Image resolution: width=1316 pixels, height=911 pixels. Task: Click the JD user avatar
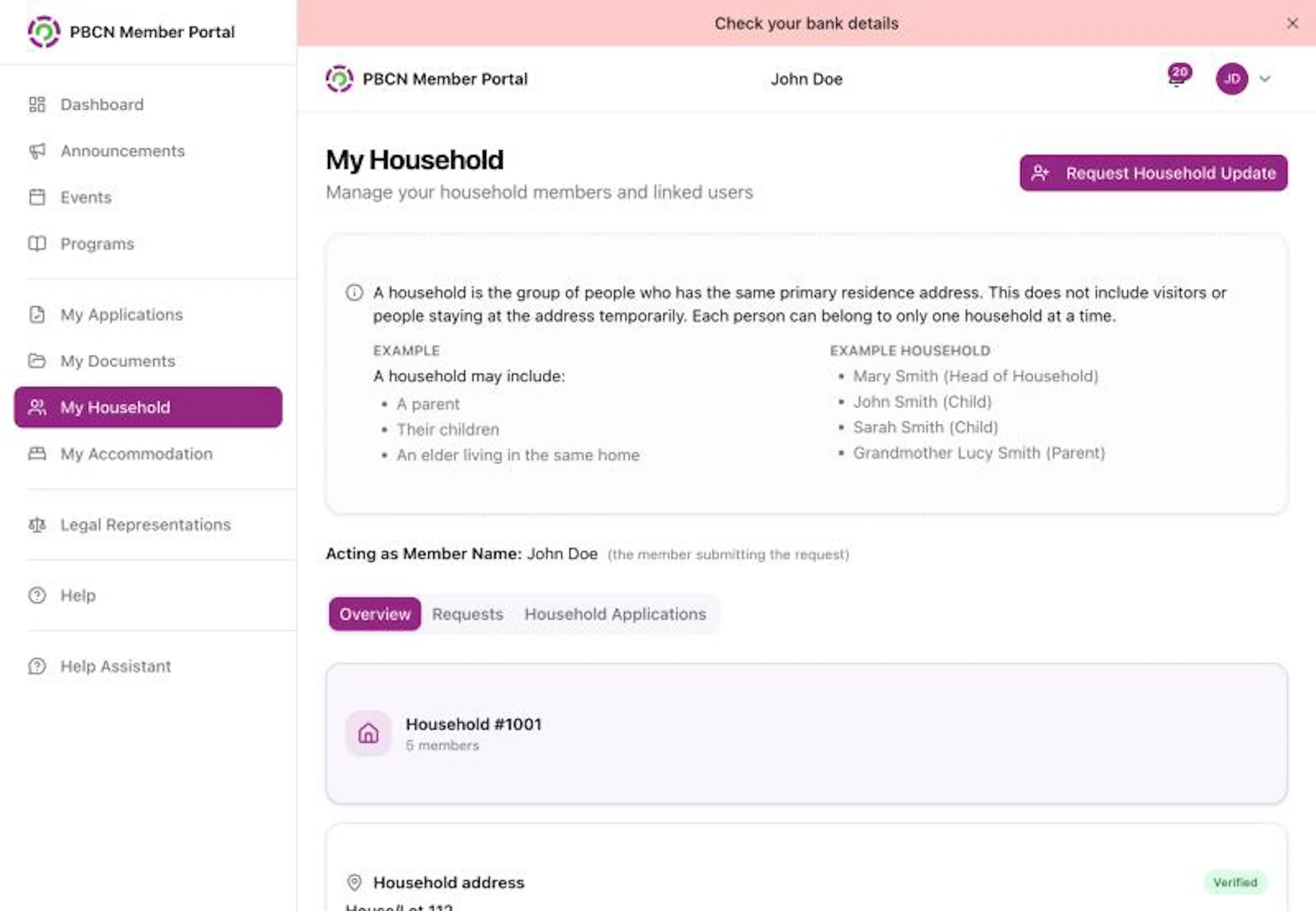pos(1231,79)
